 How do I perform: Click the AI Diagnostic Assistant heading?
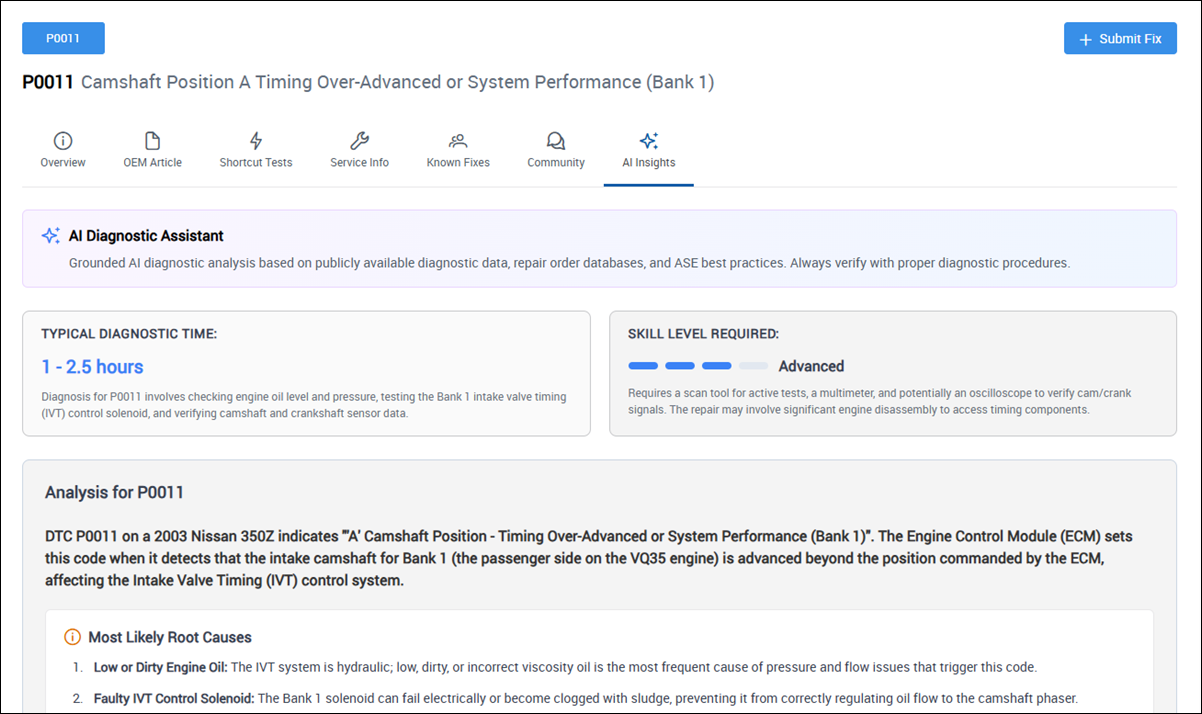pyautogui.click(x=146, y=236)
